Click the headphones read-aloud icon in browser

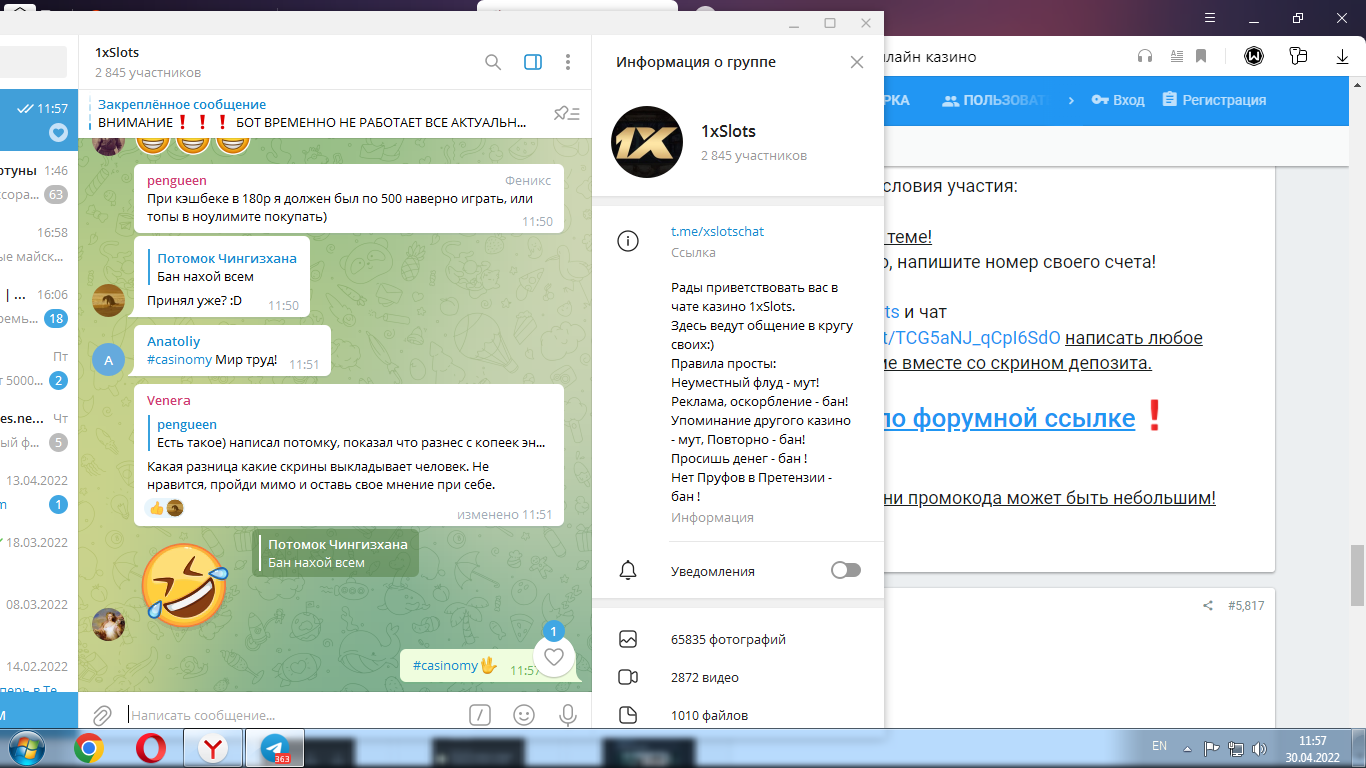click(x=1145, y=57)
